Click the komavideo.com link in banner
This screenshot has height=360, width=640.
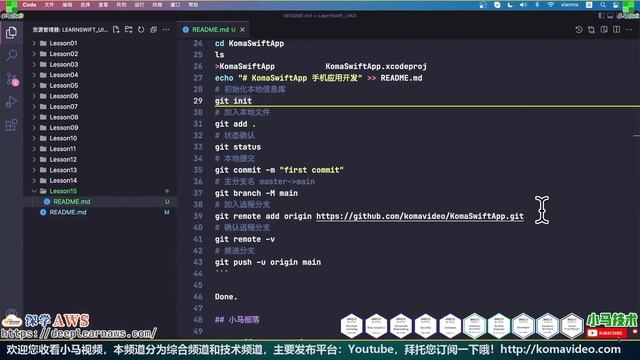[x=560, y=349]
